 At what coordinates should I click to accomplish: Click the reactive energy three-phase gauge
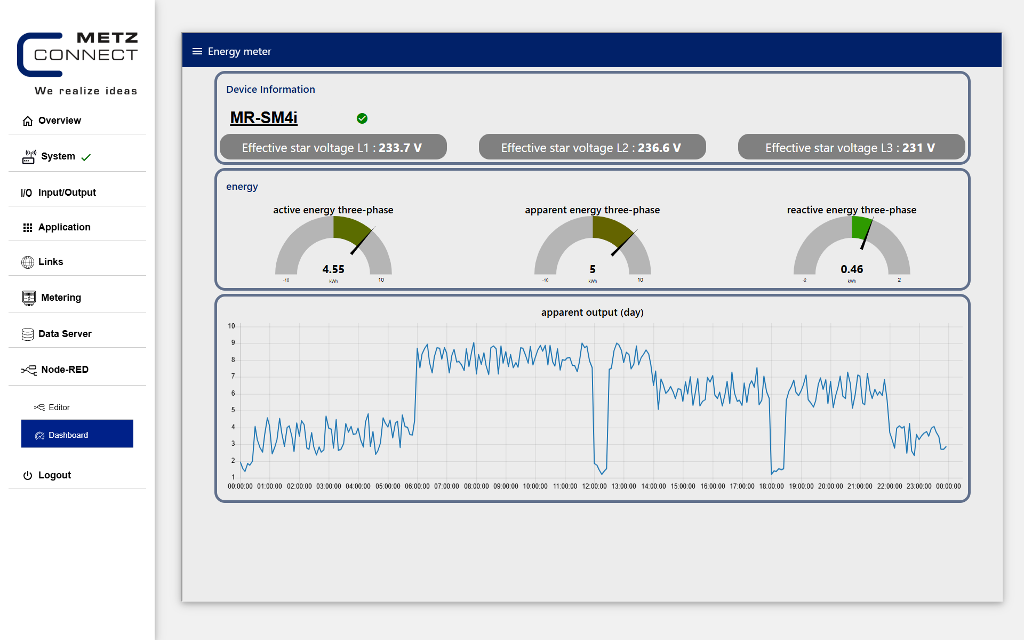pyautogui.click(x=852, y=248)
